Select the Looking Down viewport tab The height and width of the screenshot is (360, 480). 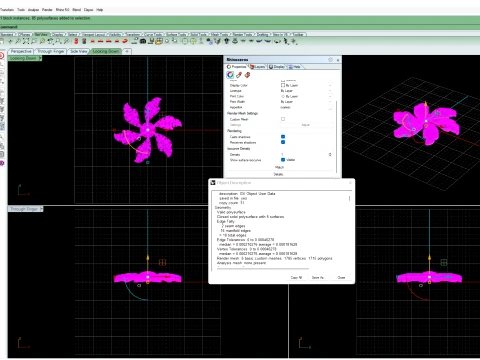tap(106, 51)
